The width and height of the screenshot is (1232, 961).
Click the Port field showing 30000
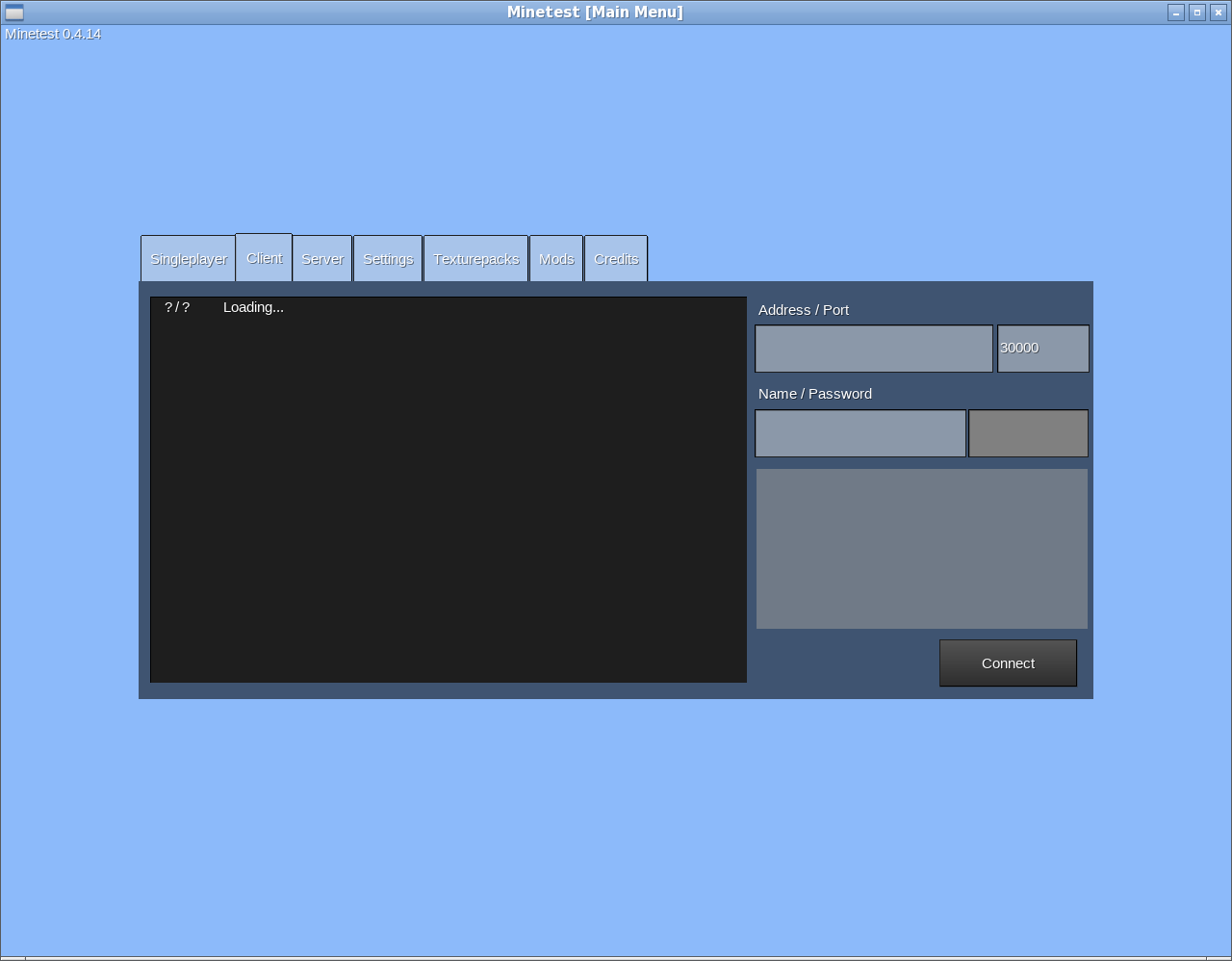coord(1043,349)
